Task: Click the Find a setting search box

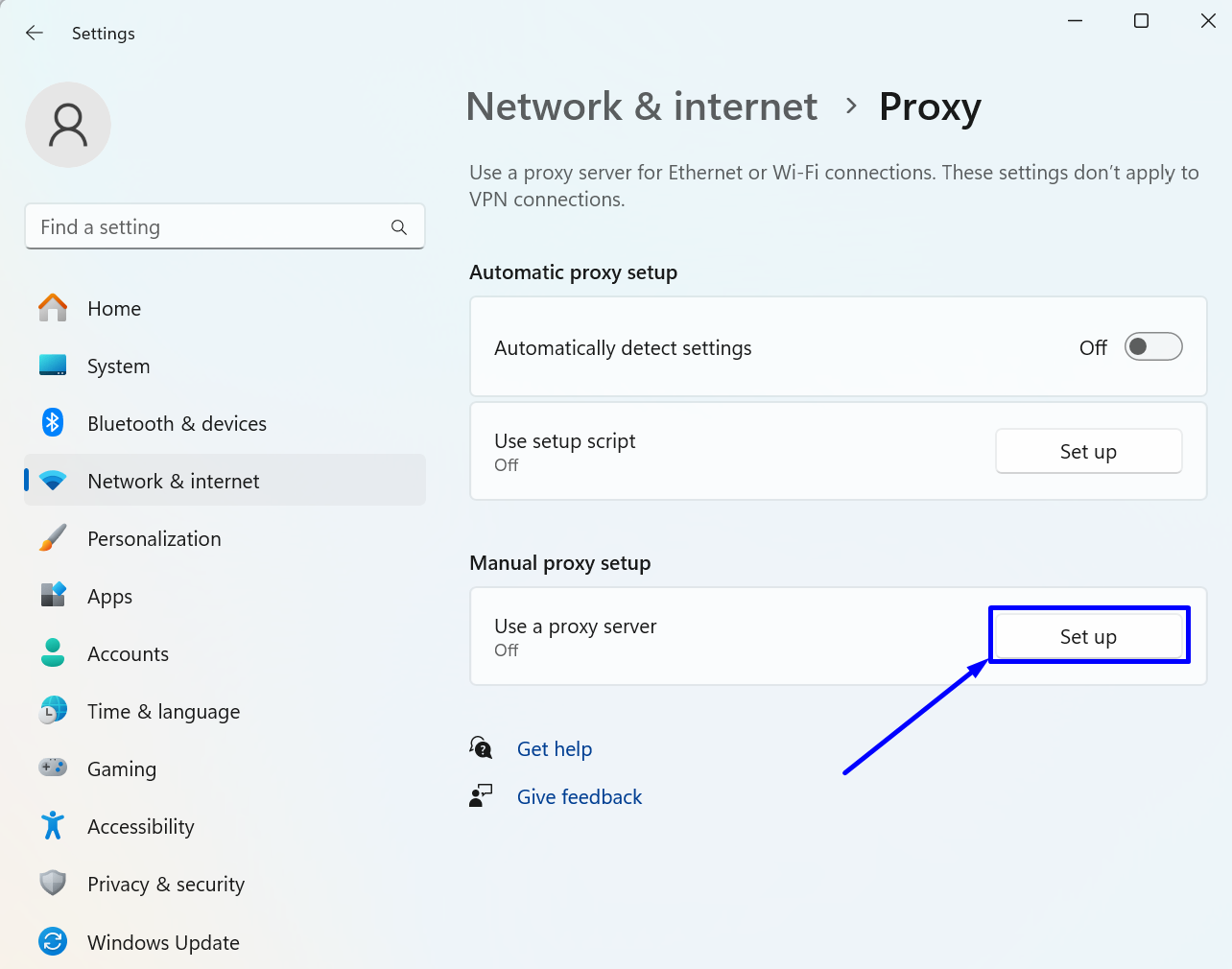Action: [225, 226]
